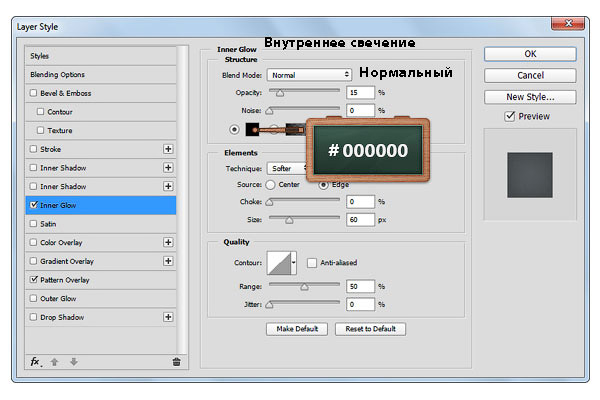This screenshot has width=600, height=400.
Task: Add another Gradient Overlay plus icon
Action: point(168,261)
